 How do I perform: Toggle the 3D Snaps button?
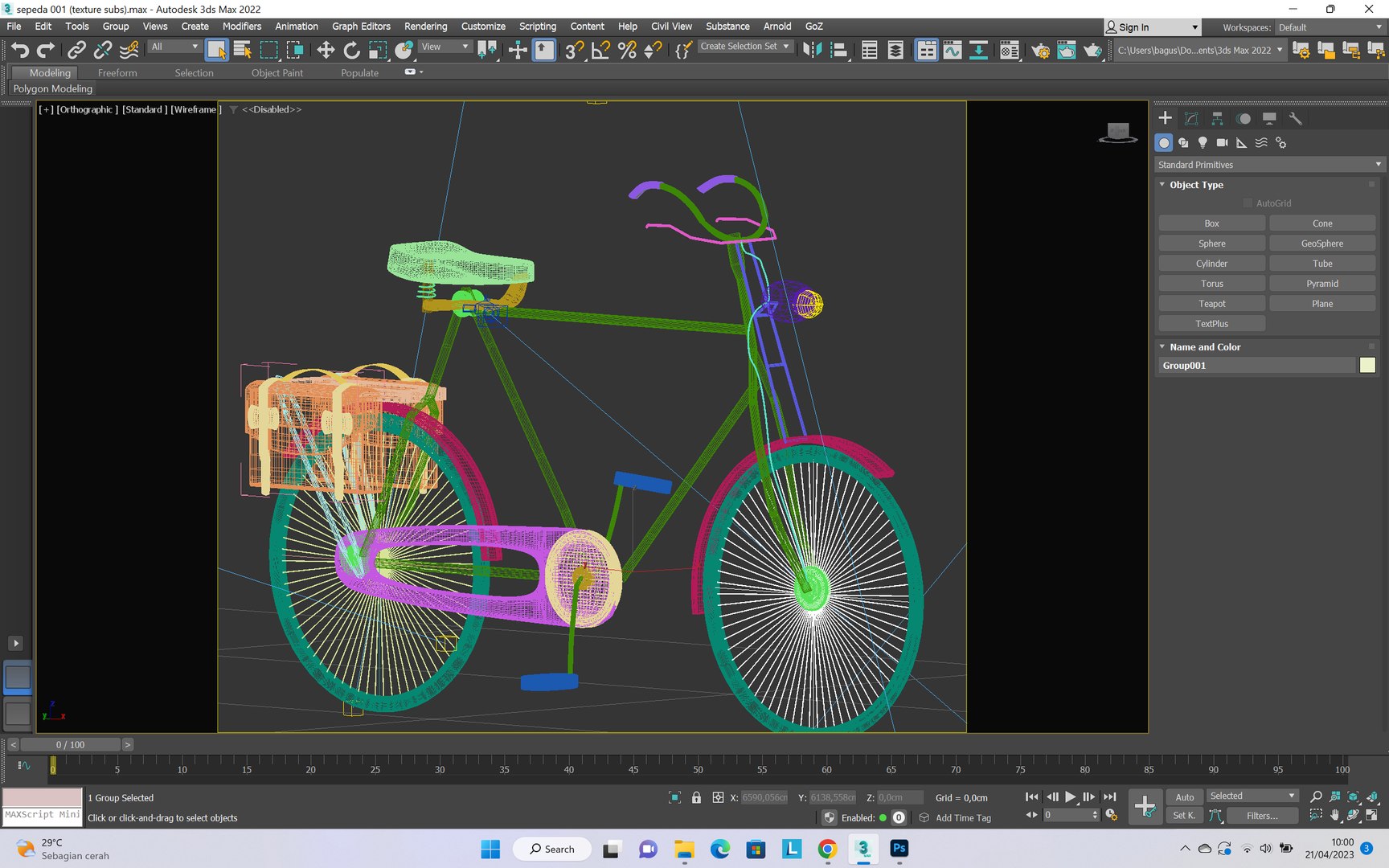click(574, 50)
